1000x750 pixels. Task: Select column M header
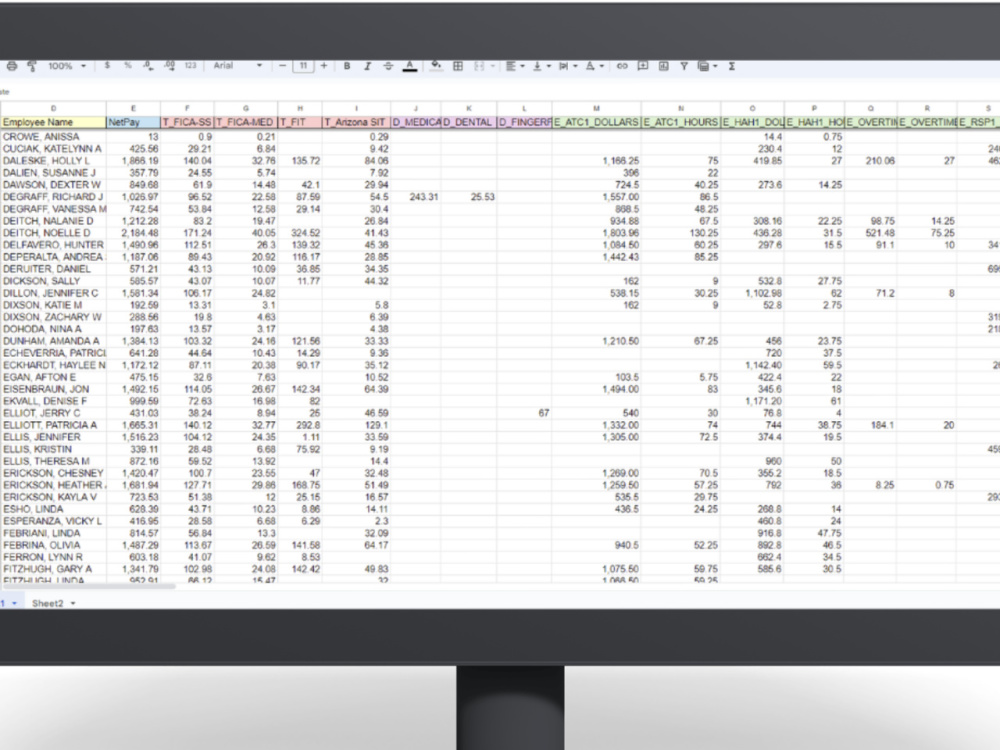pyautogui.click(x=596, y=108)
